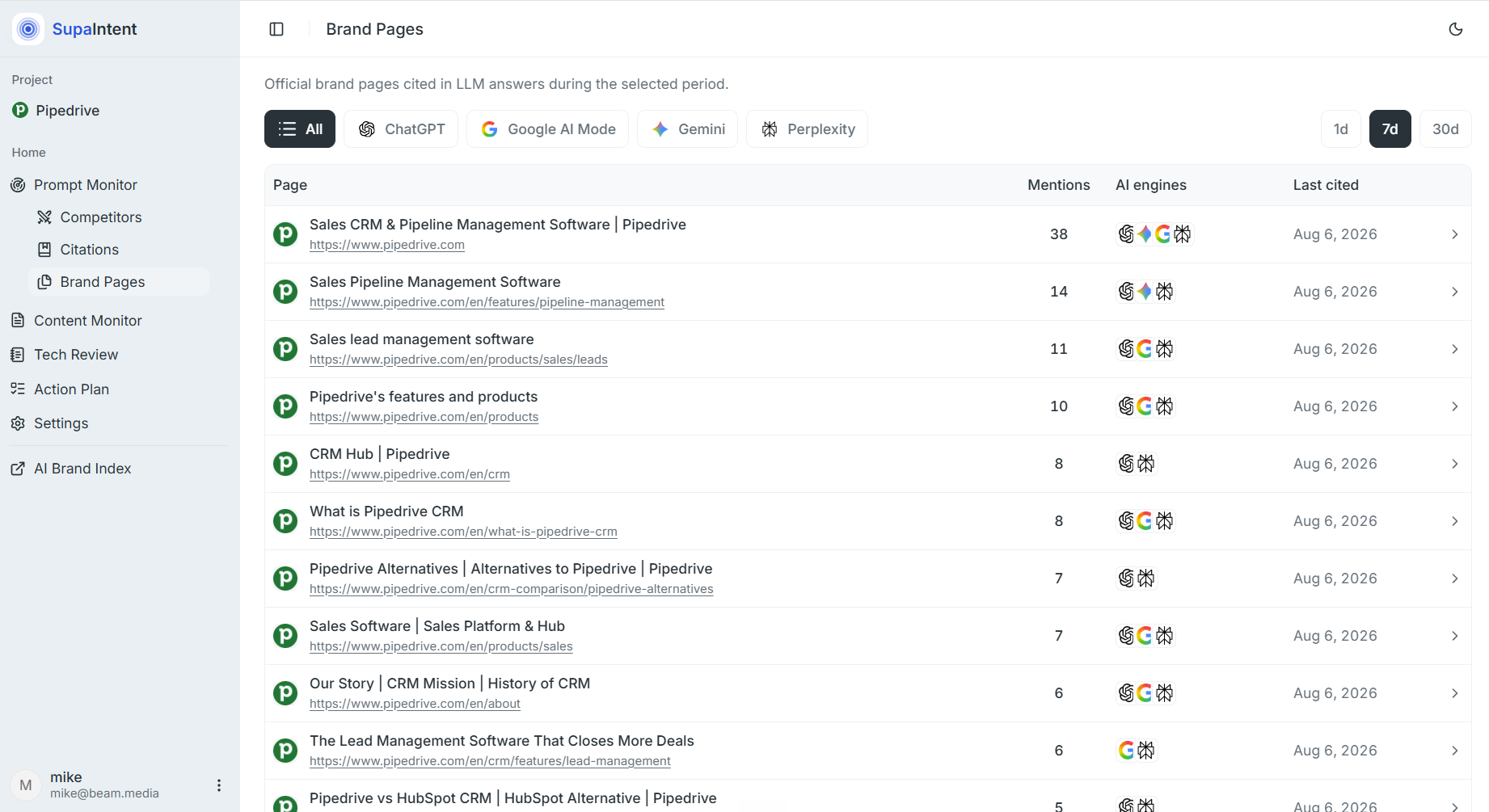Open the /en/products URL link

point(424,417)
